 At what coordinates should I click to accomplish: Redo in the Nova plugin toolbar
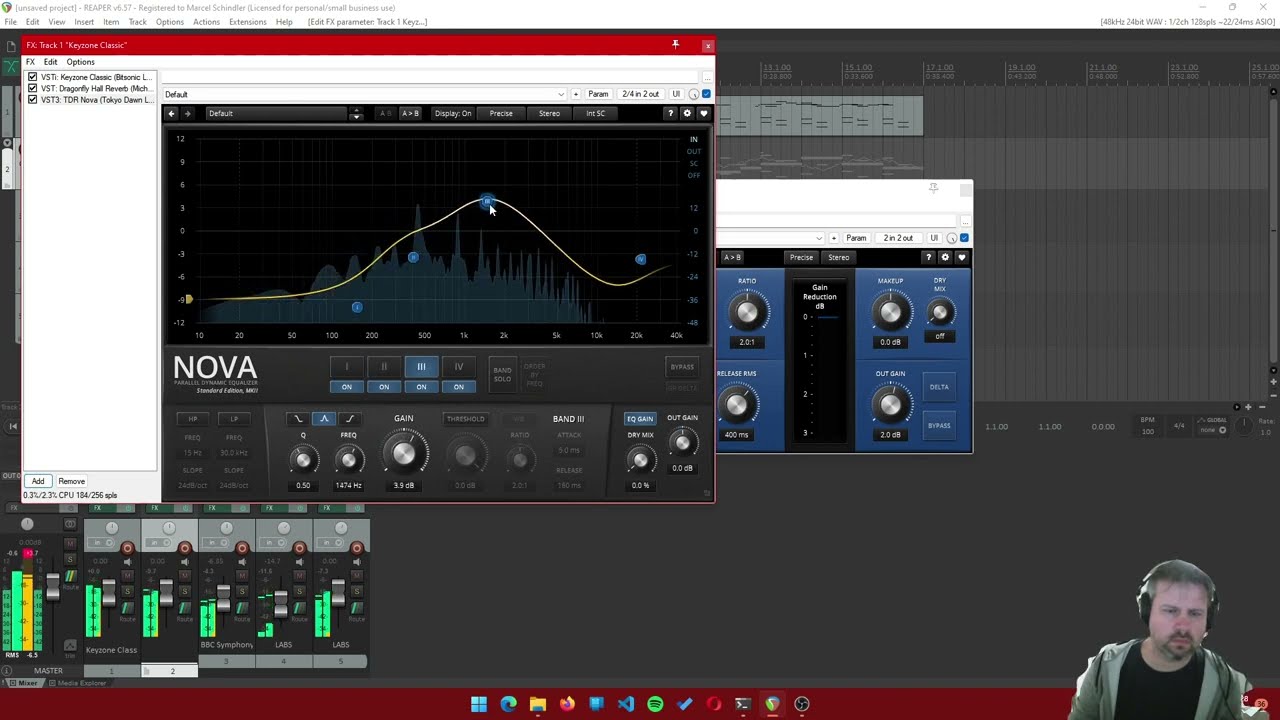coord(187,113)
